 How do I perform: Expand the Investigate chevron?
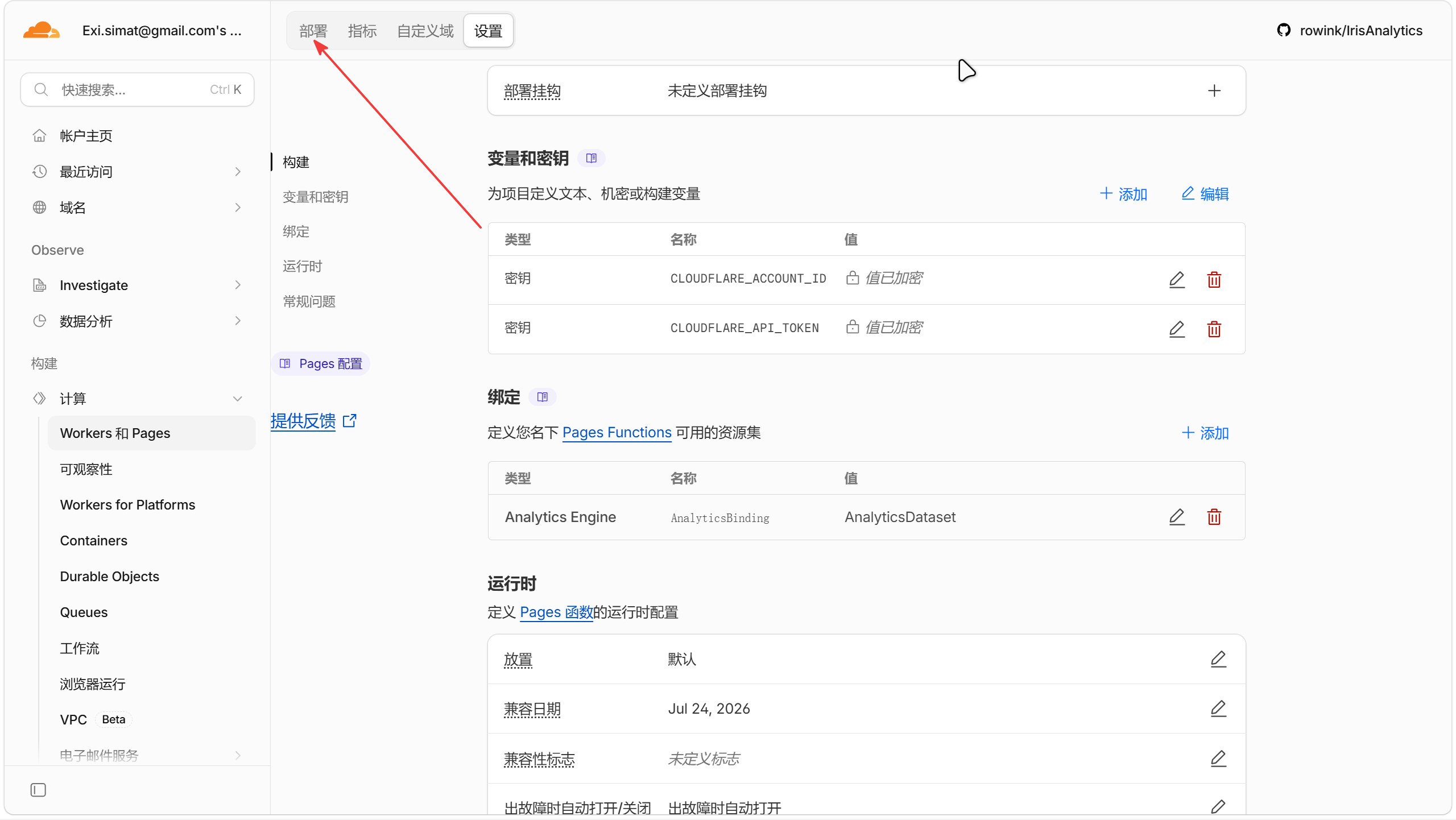click(238, 285)
